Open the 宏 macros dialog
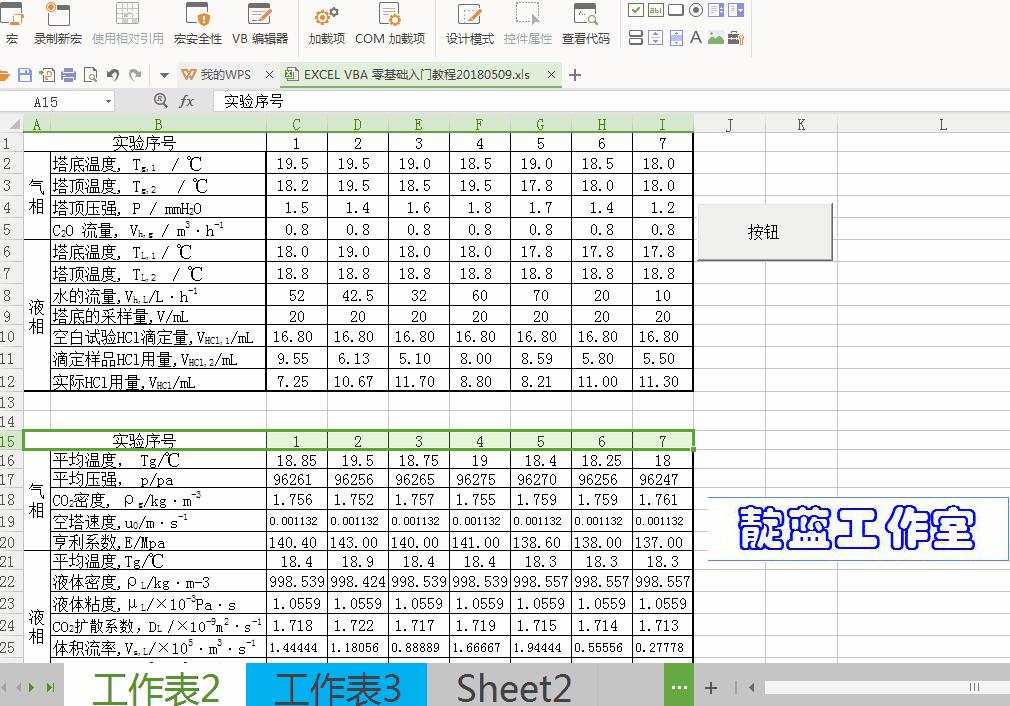 (12, 18)
